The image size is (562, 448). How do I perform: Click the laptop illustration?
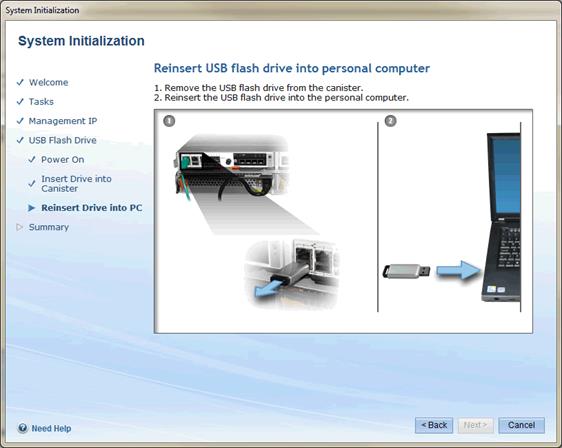point(501,217)
